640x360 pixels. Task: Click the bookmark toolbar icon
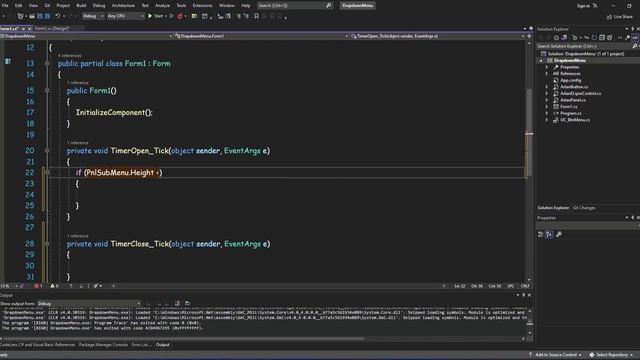click(256, 16)
